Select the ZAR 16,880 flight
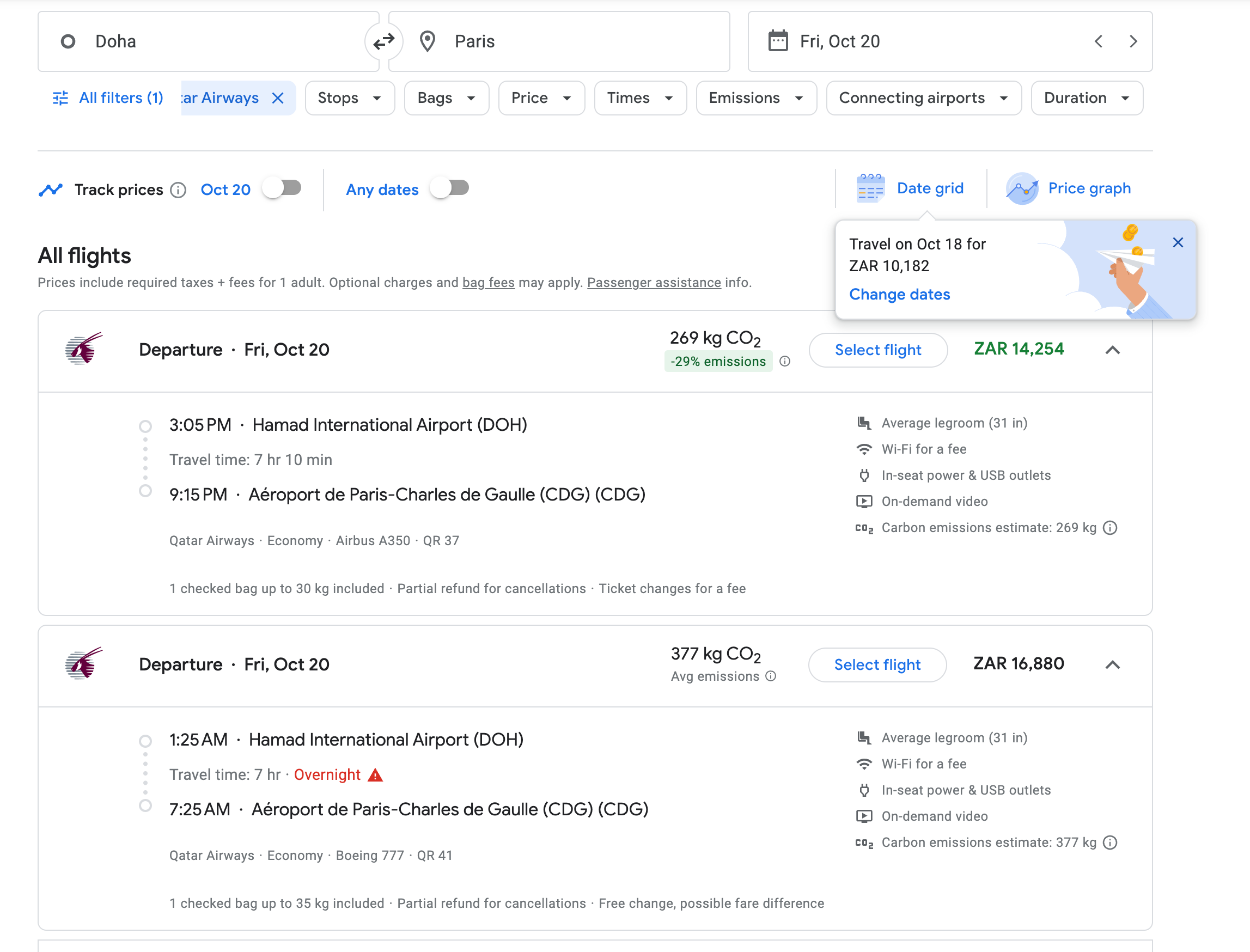This screenshot has width=1250, height=952. point(877,664)
